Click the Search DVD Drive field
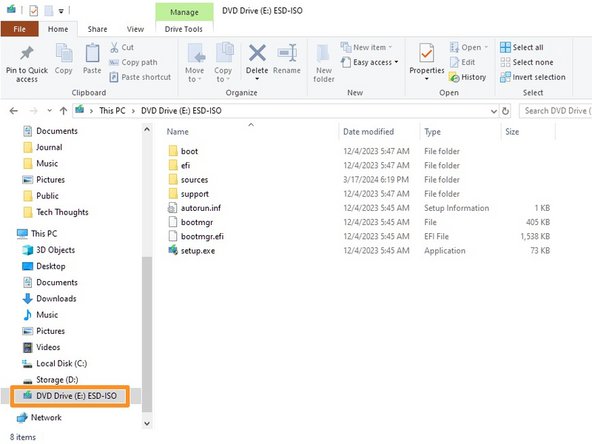592x444 pixels. click(x=555, y=111)
